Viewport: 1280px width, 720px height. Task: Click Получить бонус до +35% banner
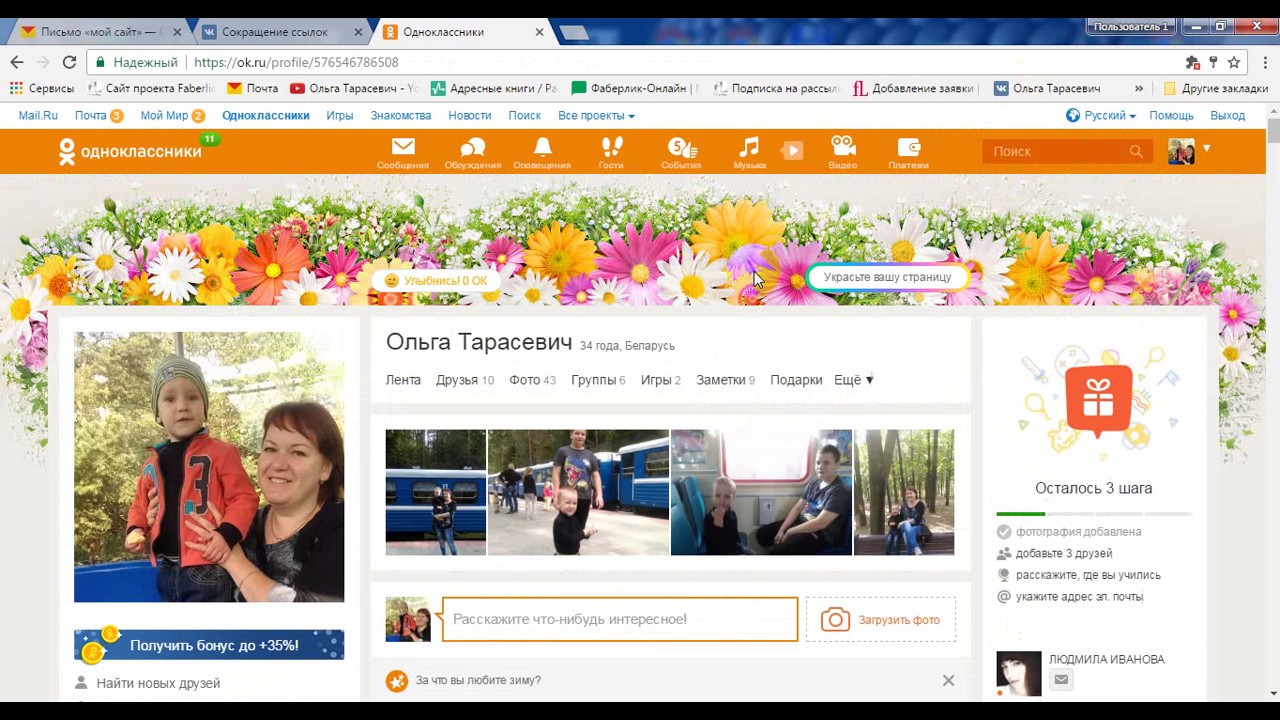[x=209, y=646]
